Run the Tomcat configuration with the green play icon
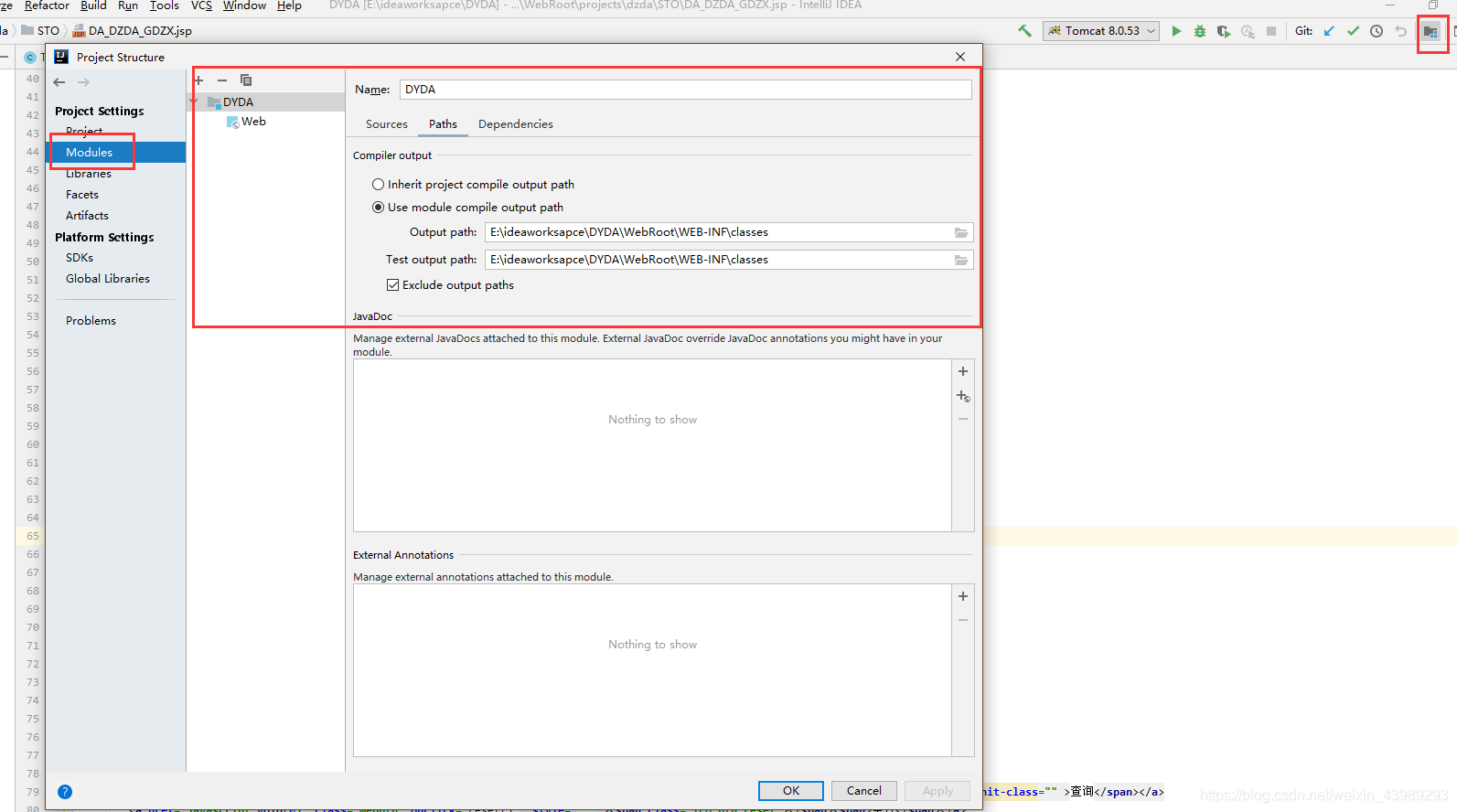 [1176, 31]
